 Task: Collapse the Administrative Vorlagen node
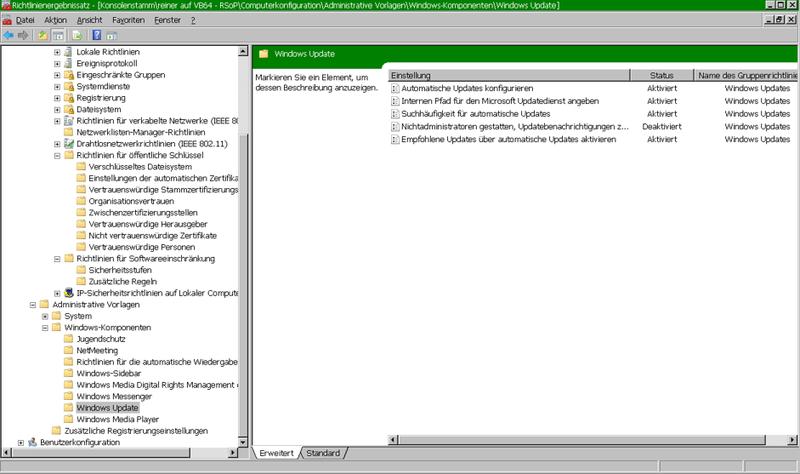pyautogui.click(x=33, y=305)
